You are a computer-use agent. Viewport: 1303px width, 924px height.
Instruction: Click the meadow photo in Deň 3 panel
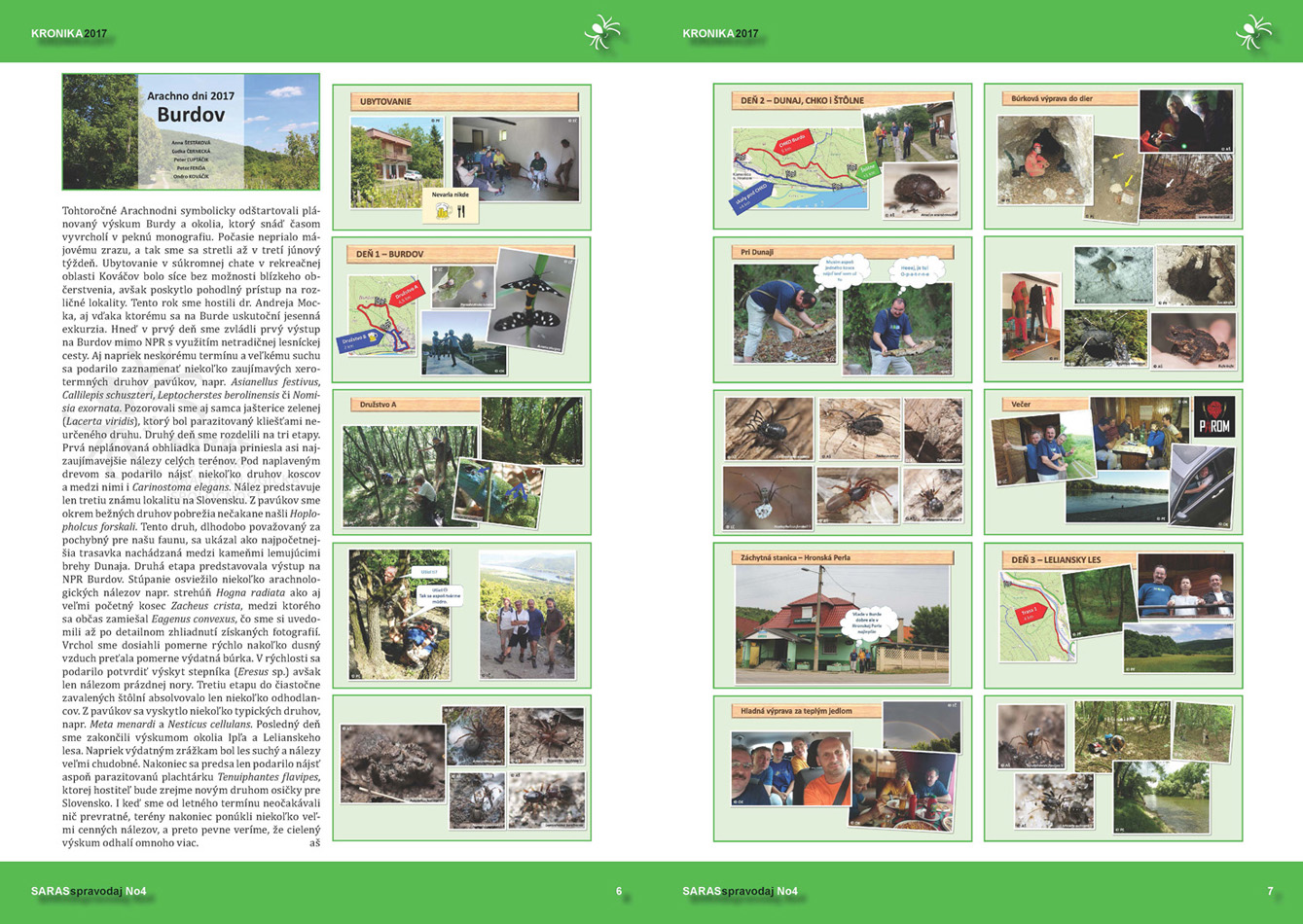point(1177,648)
